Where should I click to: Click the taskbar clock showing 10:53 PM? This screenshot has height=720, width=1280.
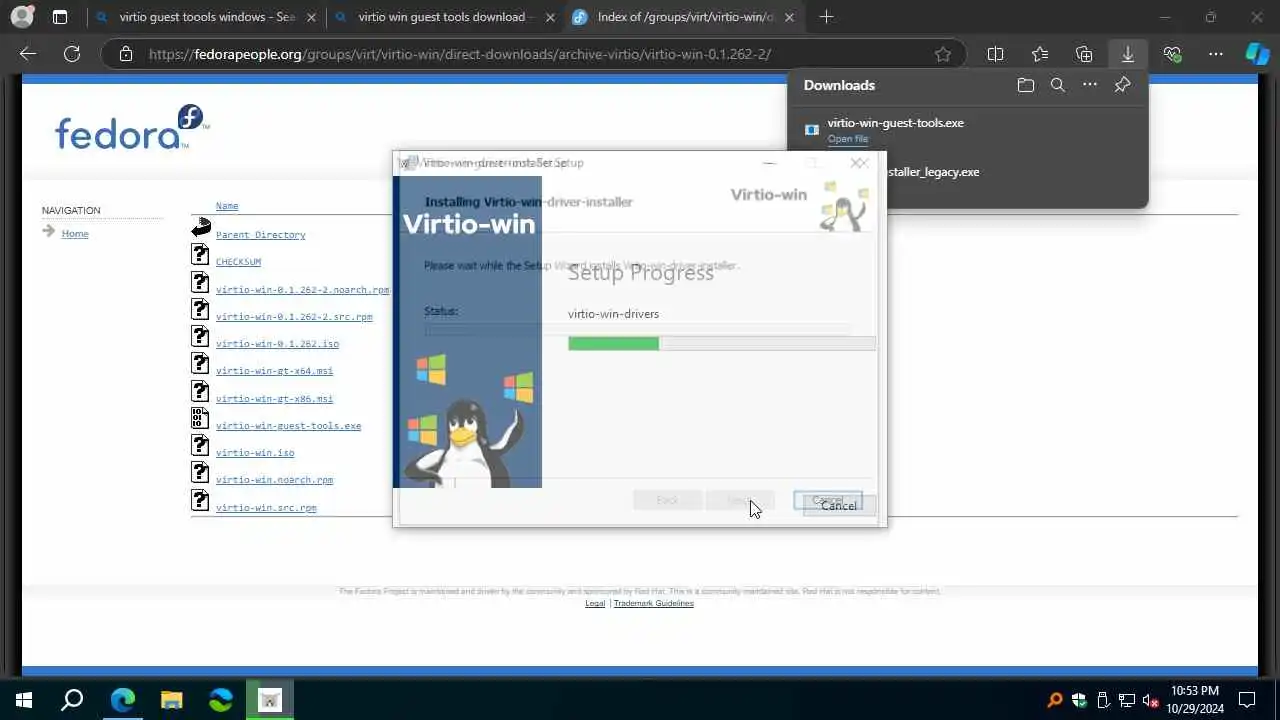(1195, 699)
